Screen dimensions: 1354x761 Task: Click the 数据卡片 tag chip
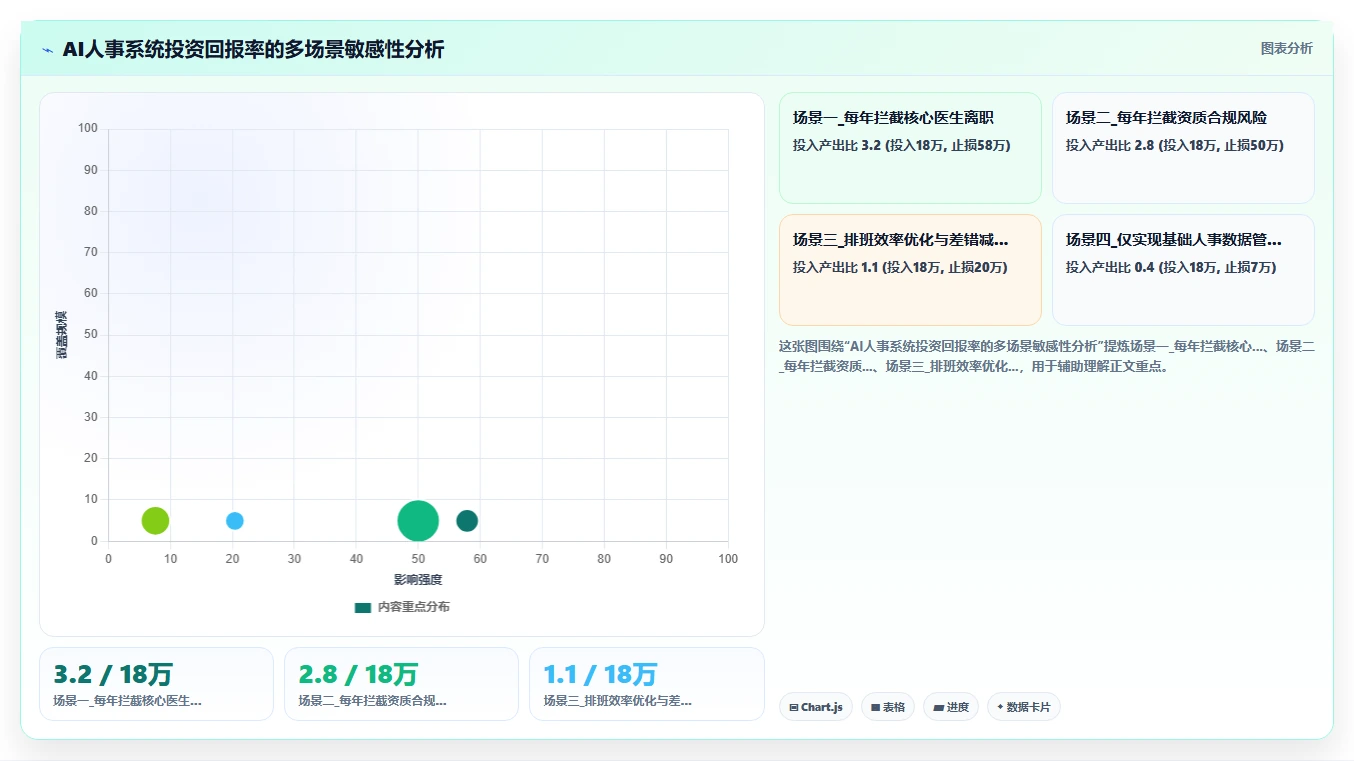tap(1024, 707)
